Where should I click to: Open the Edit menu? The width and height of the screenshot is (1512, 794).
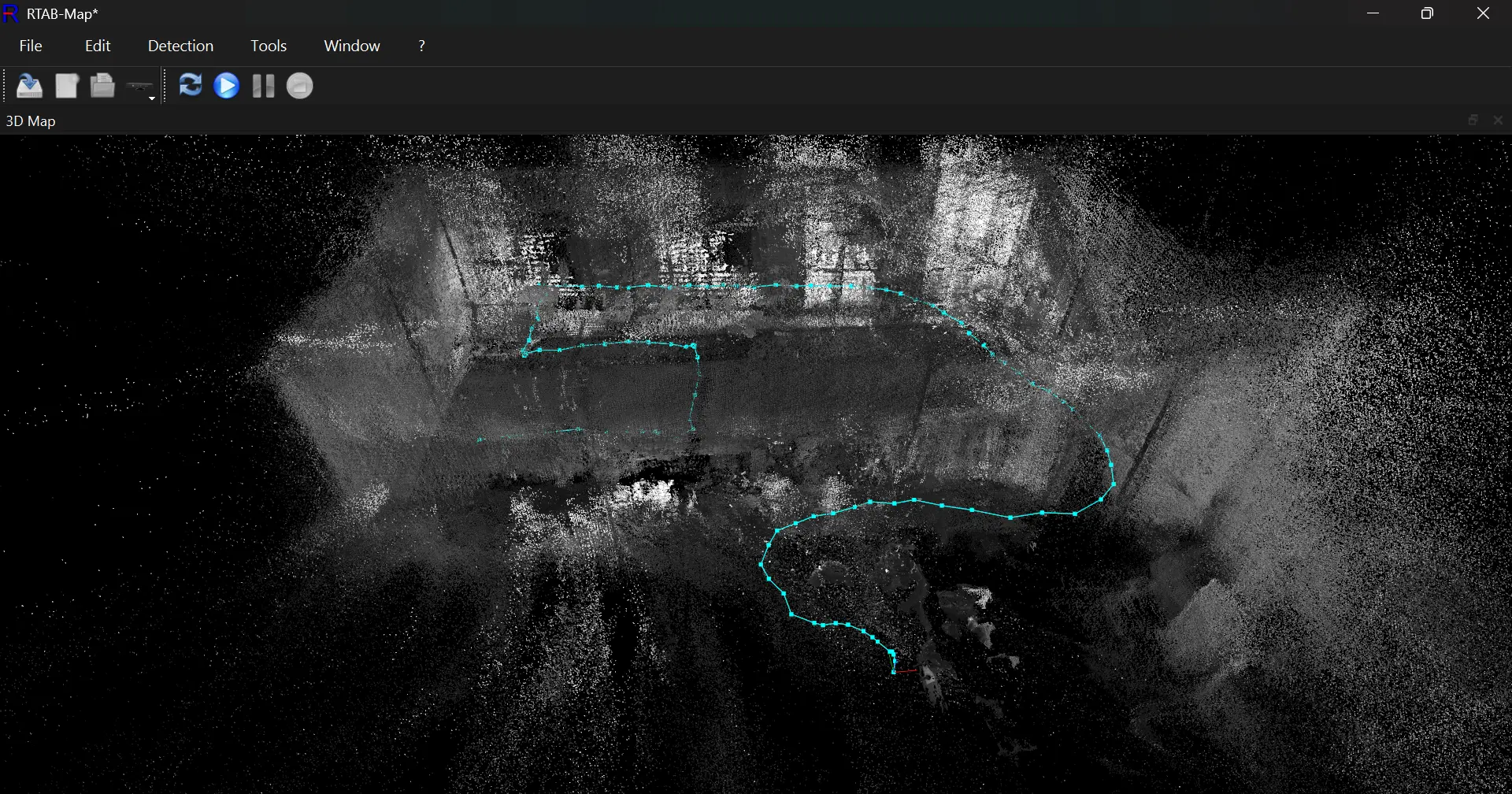coord(98,46)
